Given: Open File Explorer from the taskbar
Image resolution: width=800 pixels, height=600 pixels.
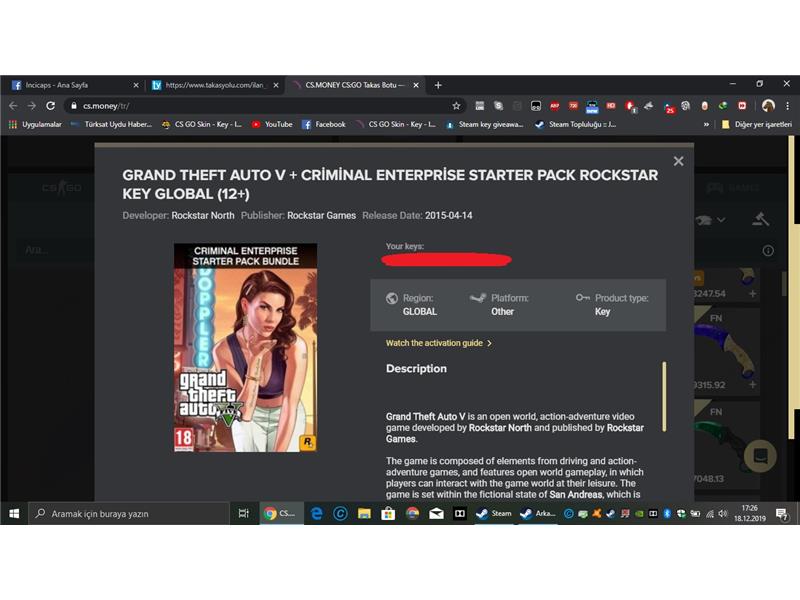Looking at the screenshot, I should click(x=364, y=513).
